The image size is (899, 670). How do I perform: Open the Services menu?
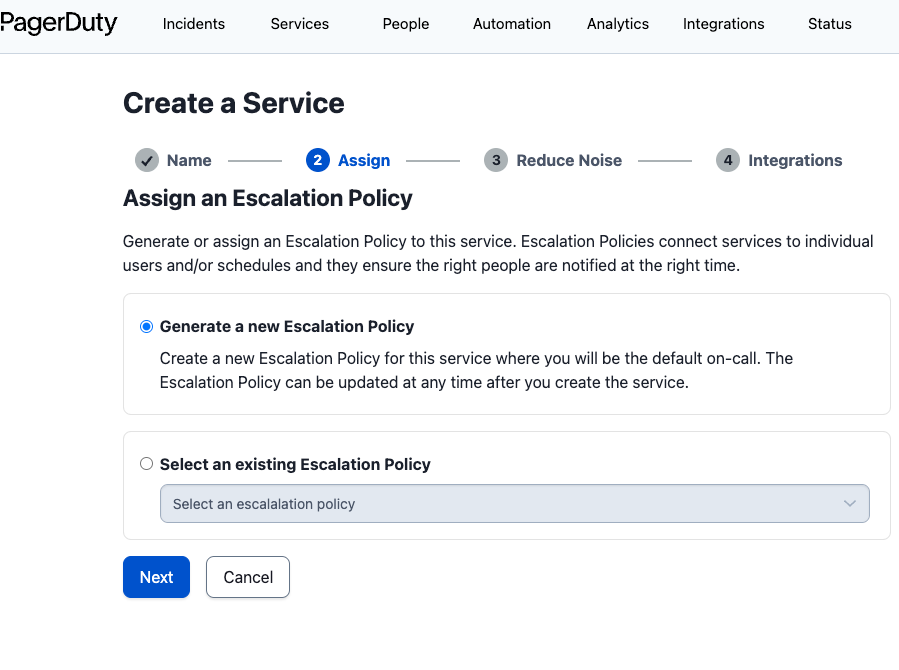click(x=300, y=24)
